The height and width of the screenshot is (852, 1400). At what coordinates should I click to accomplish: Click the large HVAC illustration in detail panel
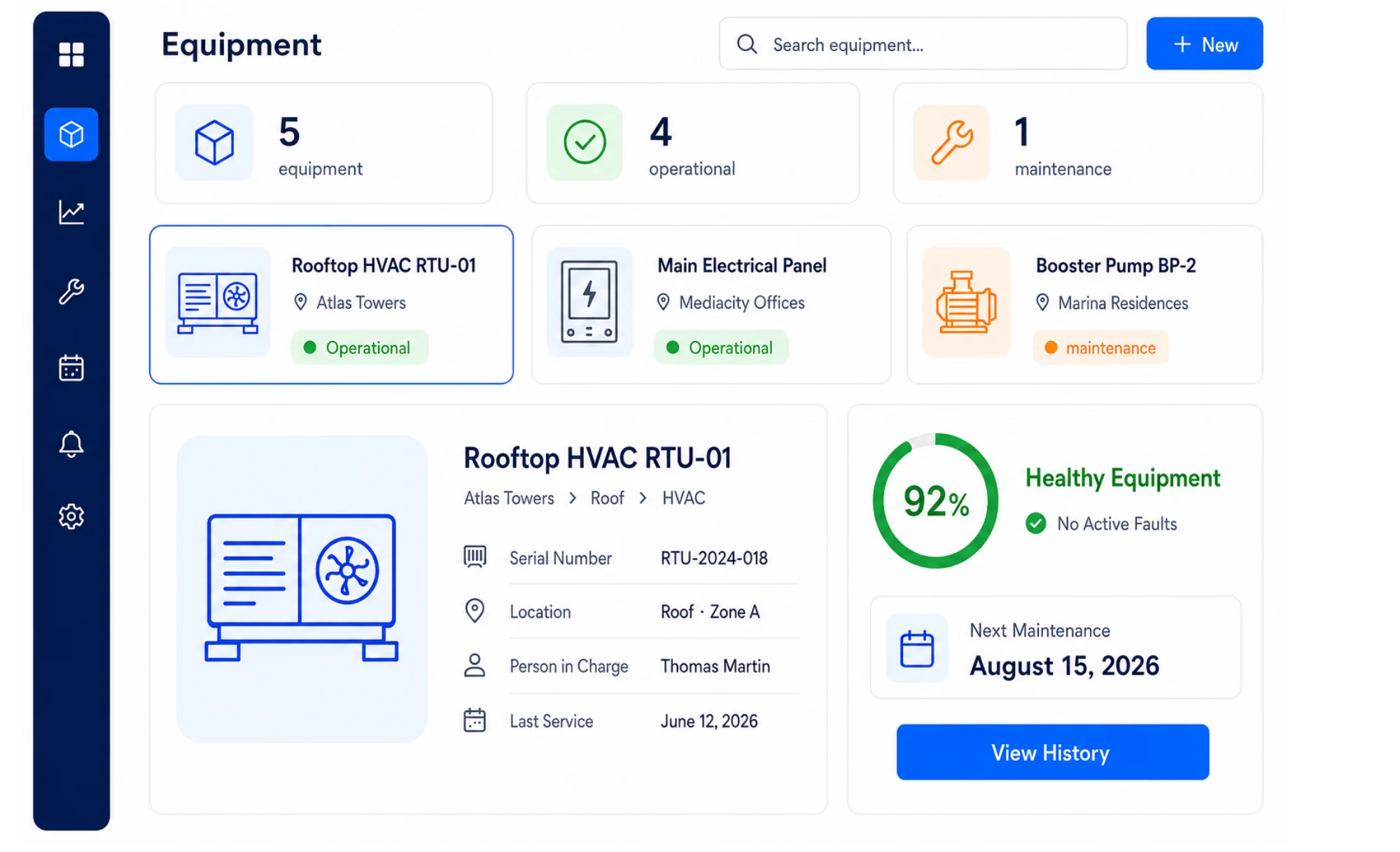(302, 589)
